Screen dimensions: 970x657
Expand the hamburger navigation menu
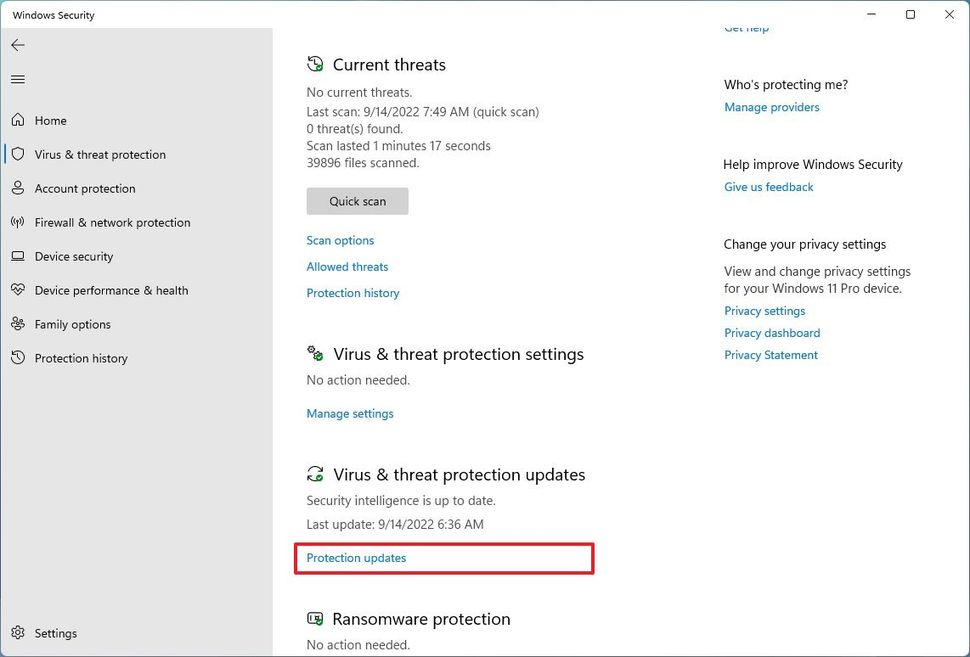(x=18, y=79)
